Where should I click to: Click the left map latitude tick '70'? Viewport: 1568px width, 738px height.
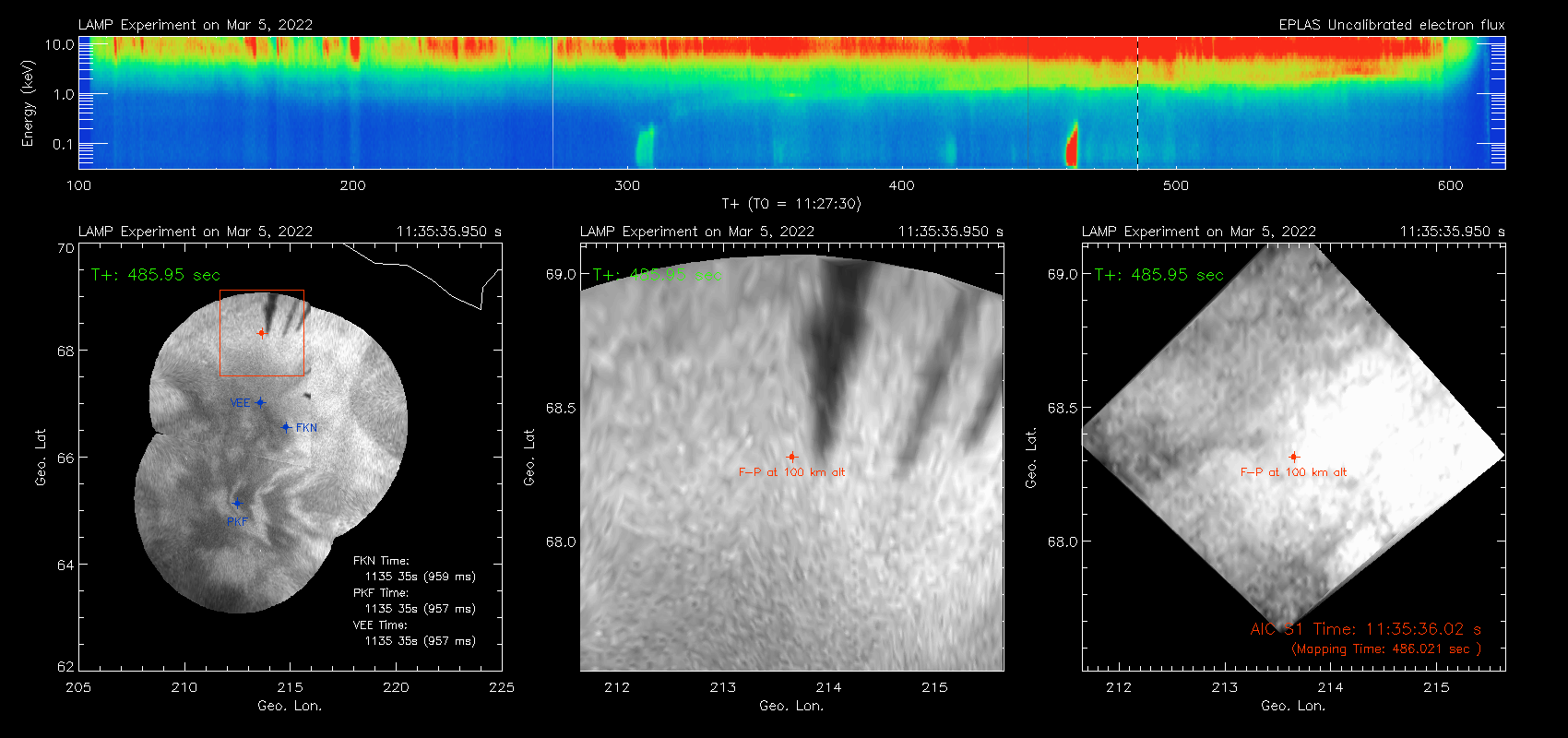click(65, 248)
